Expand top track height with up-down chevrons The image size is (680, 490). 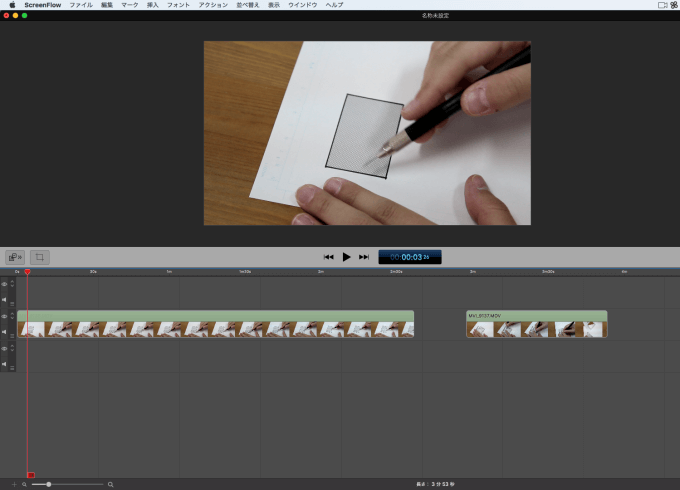[12, 284]
